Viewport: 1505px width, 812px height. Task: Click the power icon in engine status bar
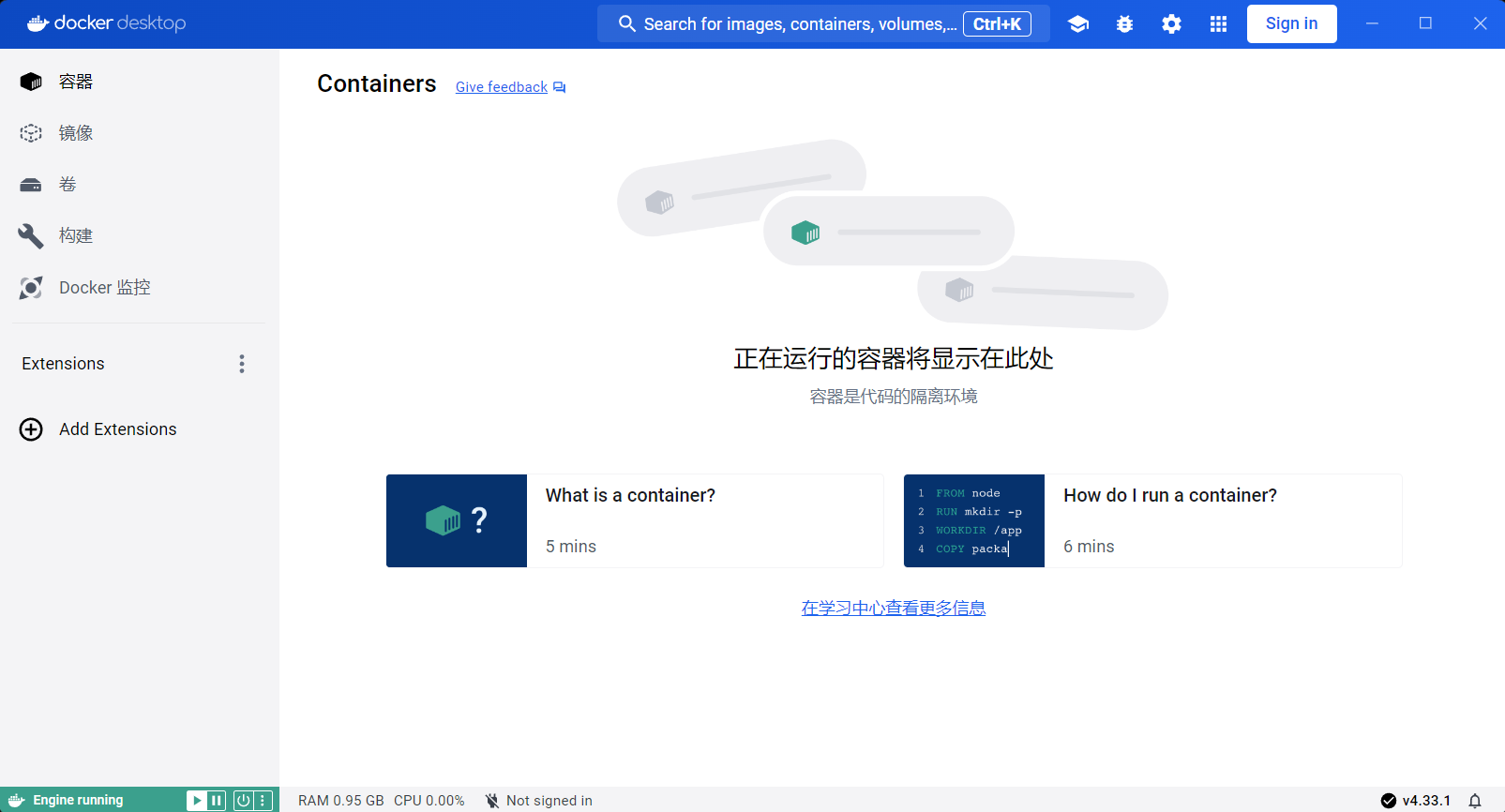point(243,801)
